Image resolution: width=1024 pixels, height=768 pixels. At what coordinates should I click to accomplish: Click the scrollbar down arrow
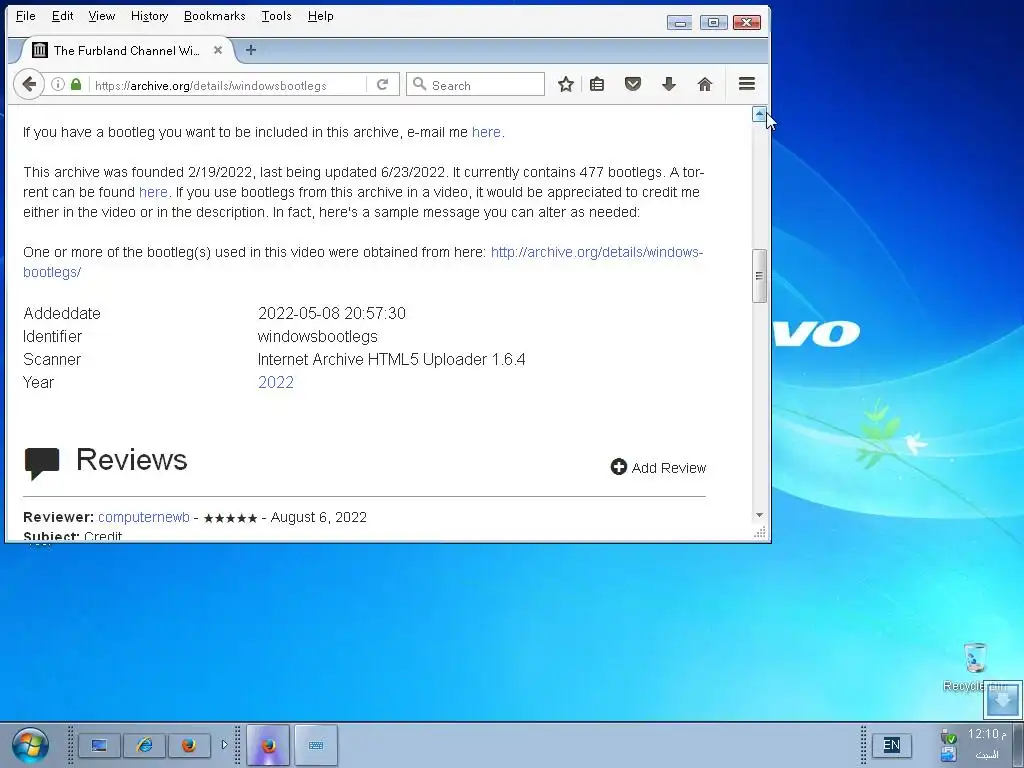point(759,515)
